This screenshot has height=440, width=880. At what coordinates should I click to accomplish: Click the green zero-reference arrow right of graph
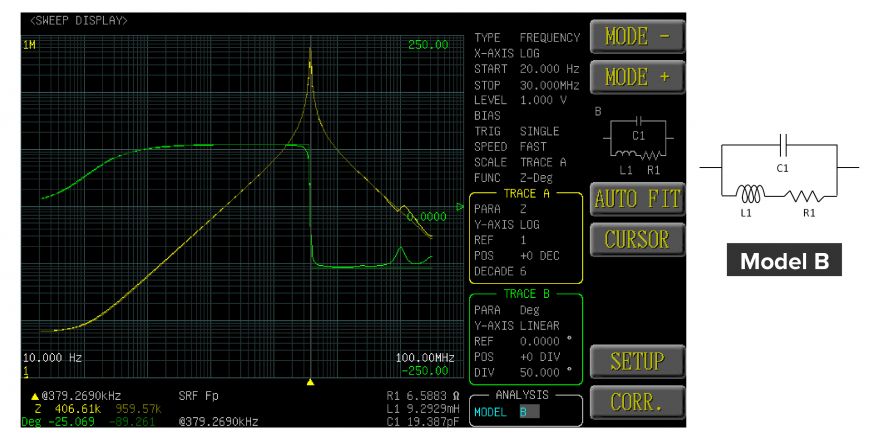pos(459,208)
